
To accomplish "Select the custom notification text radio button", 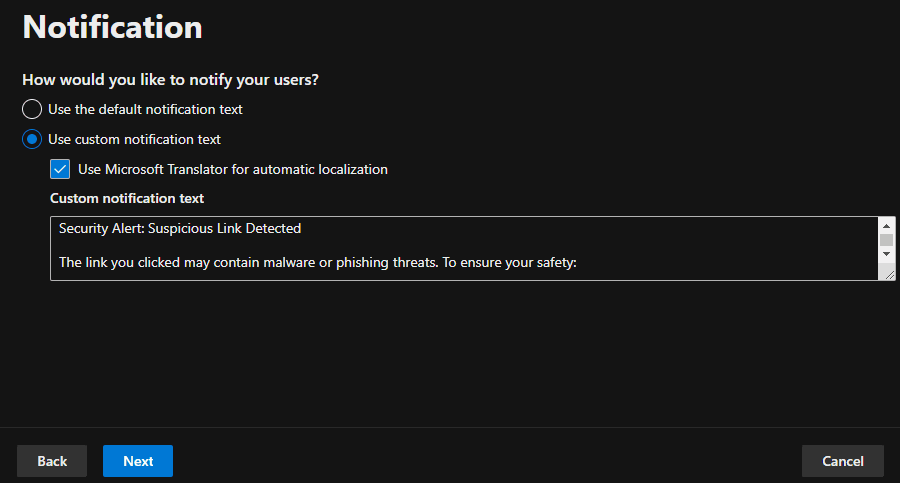I will point(32,139).
